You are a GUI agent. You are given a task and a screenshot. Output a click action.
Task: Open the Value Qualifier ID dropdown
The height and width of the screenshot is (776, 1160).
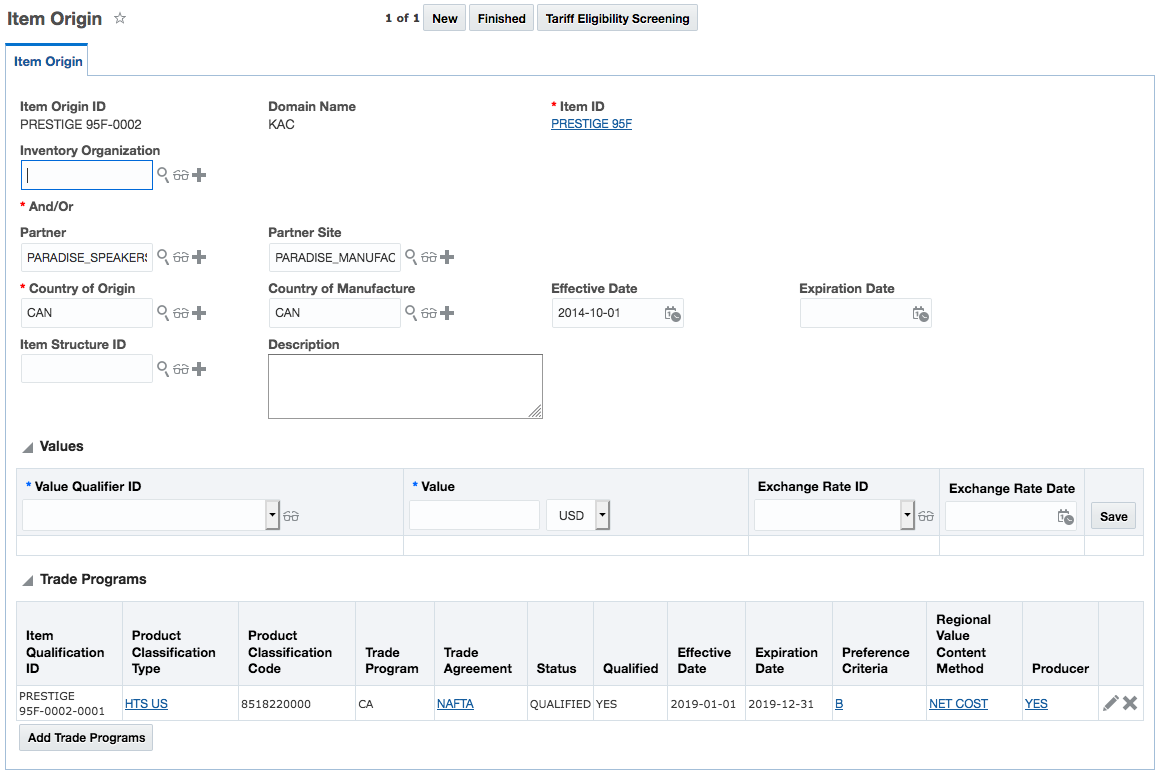(272, 516)
